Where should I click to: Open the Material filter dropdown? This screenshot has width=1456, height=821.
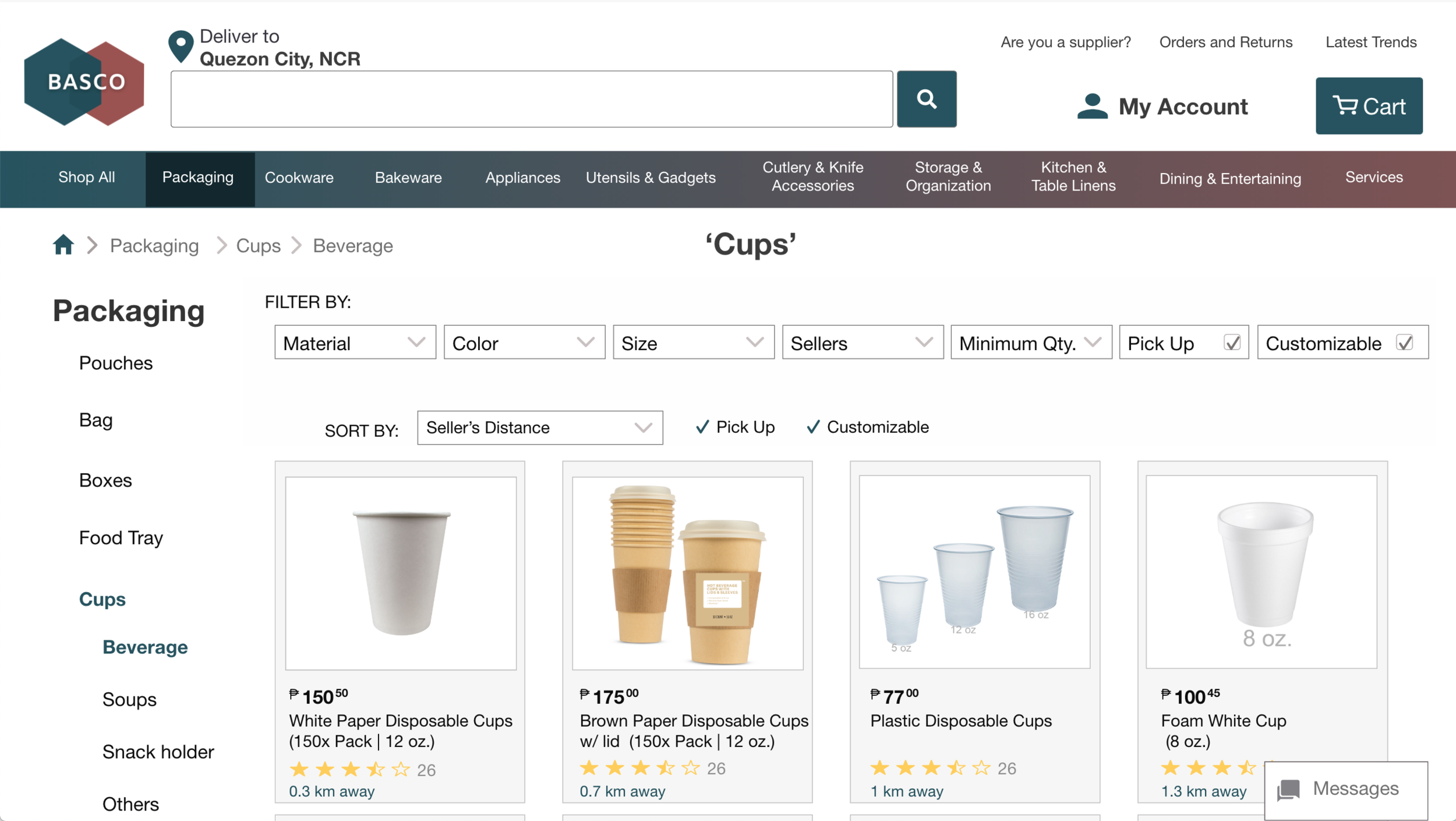(x=355, y=343)
